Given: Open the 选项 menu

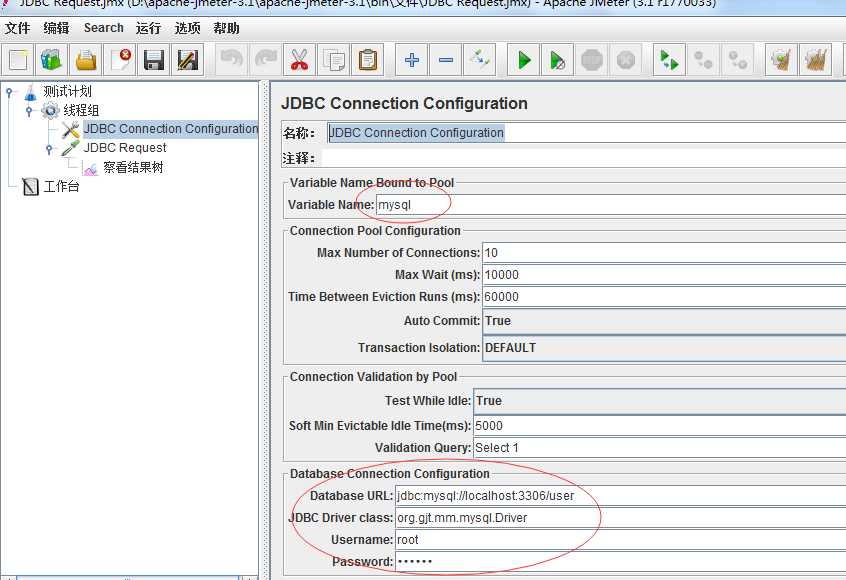Looking at the screenshot, I should click(x=187, y=28).
